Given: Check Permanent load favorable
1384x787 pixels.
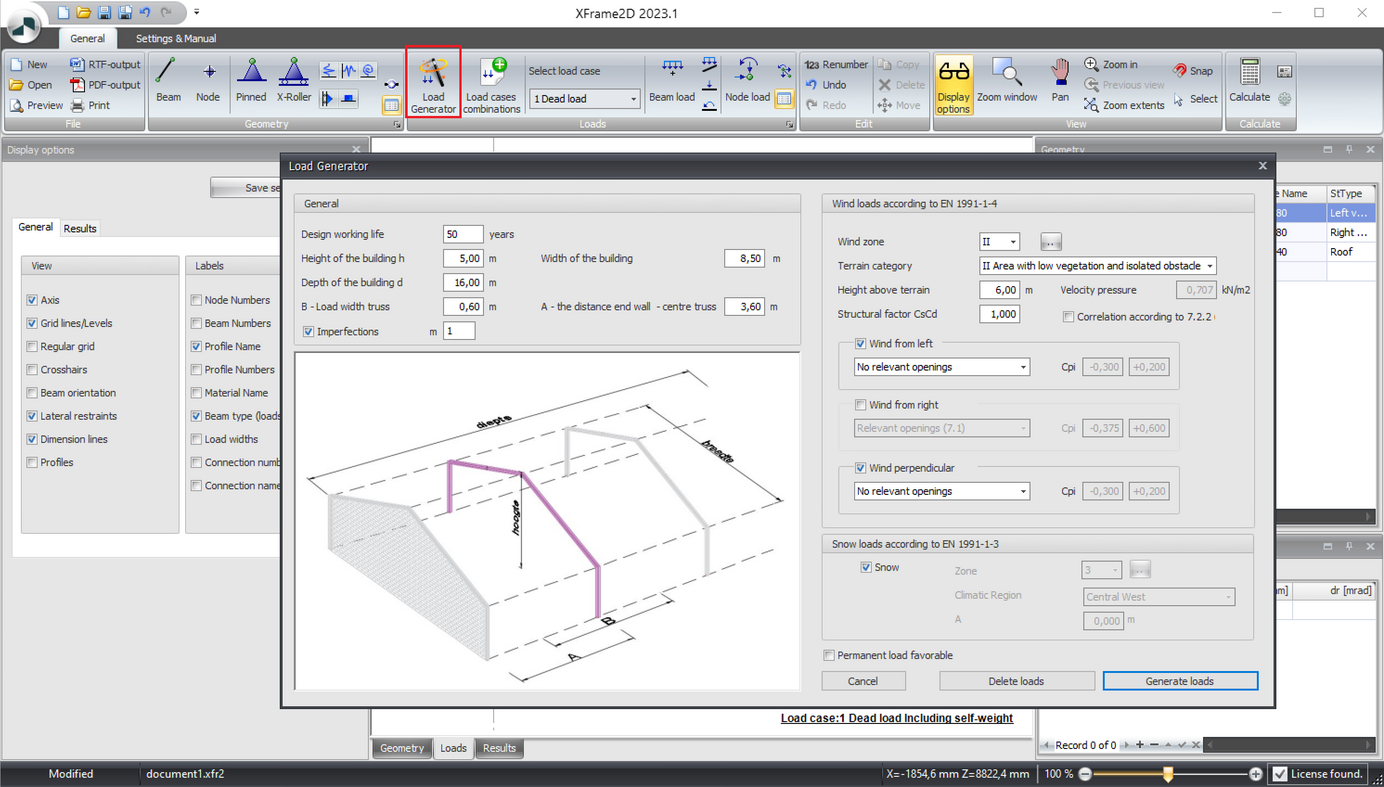Looking at the screenshot, I should pyautogui.click(x=829, y=655).
